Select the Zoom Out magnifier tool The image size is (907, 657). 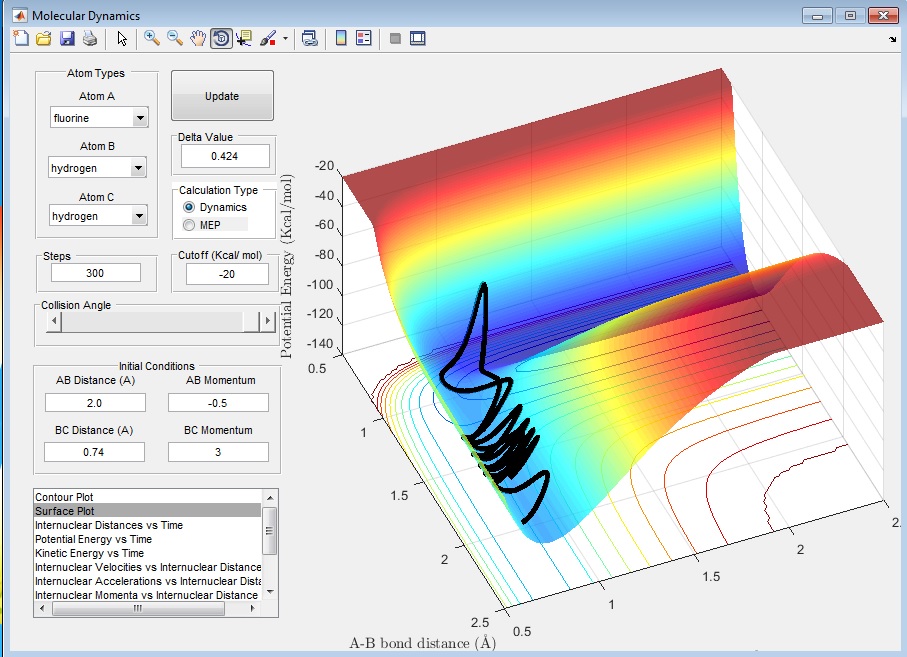tap(175, 38)
